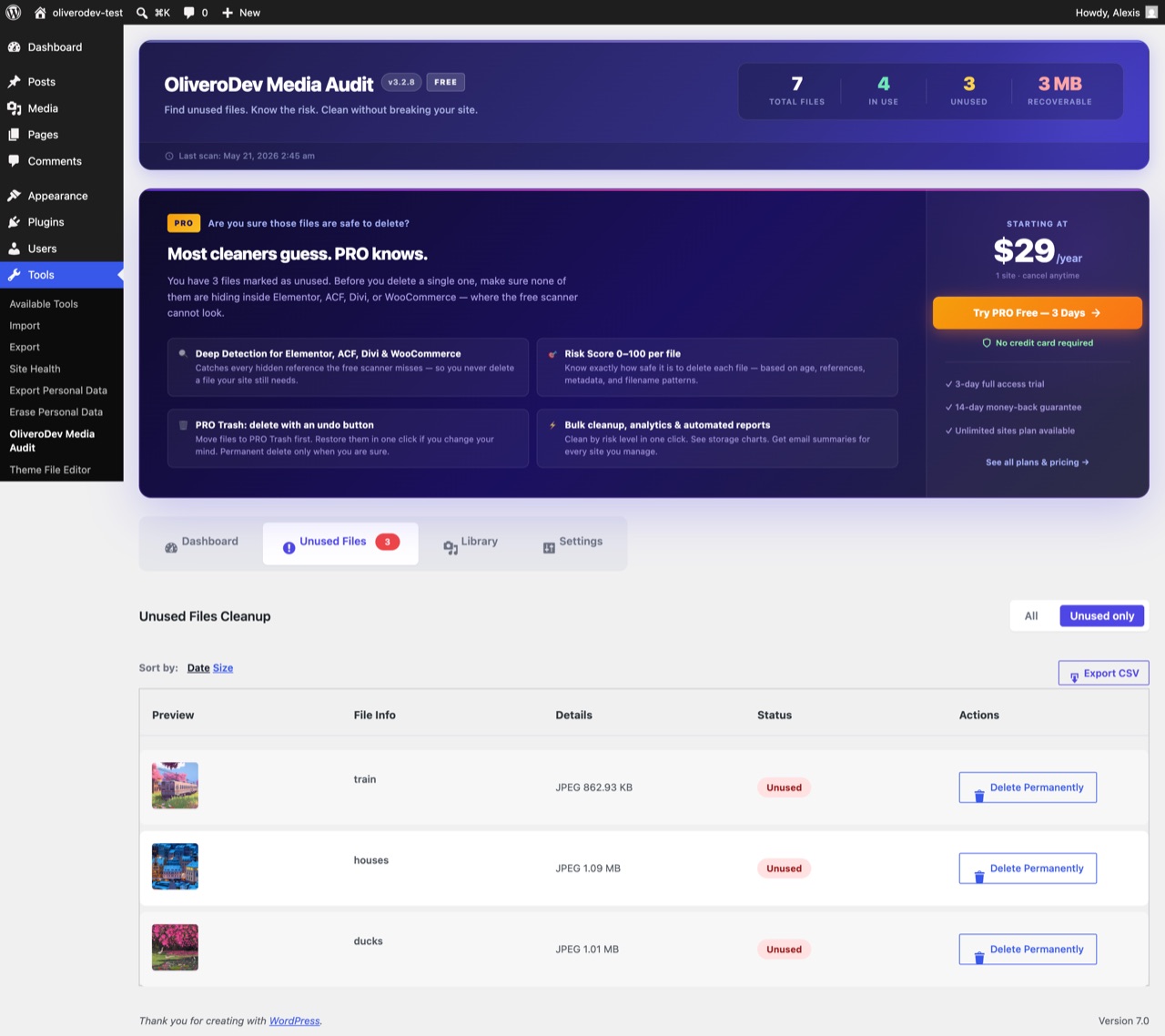Click the Export CSV button
Screen dimensions: 1165x1036
pyautogui.click(x=1103, y=674)
